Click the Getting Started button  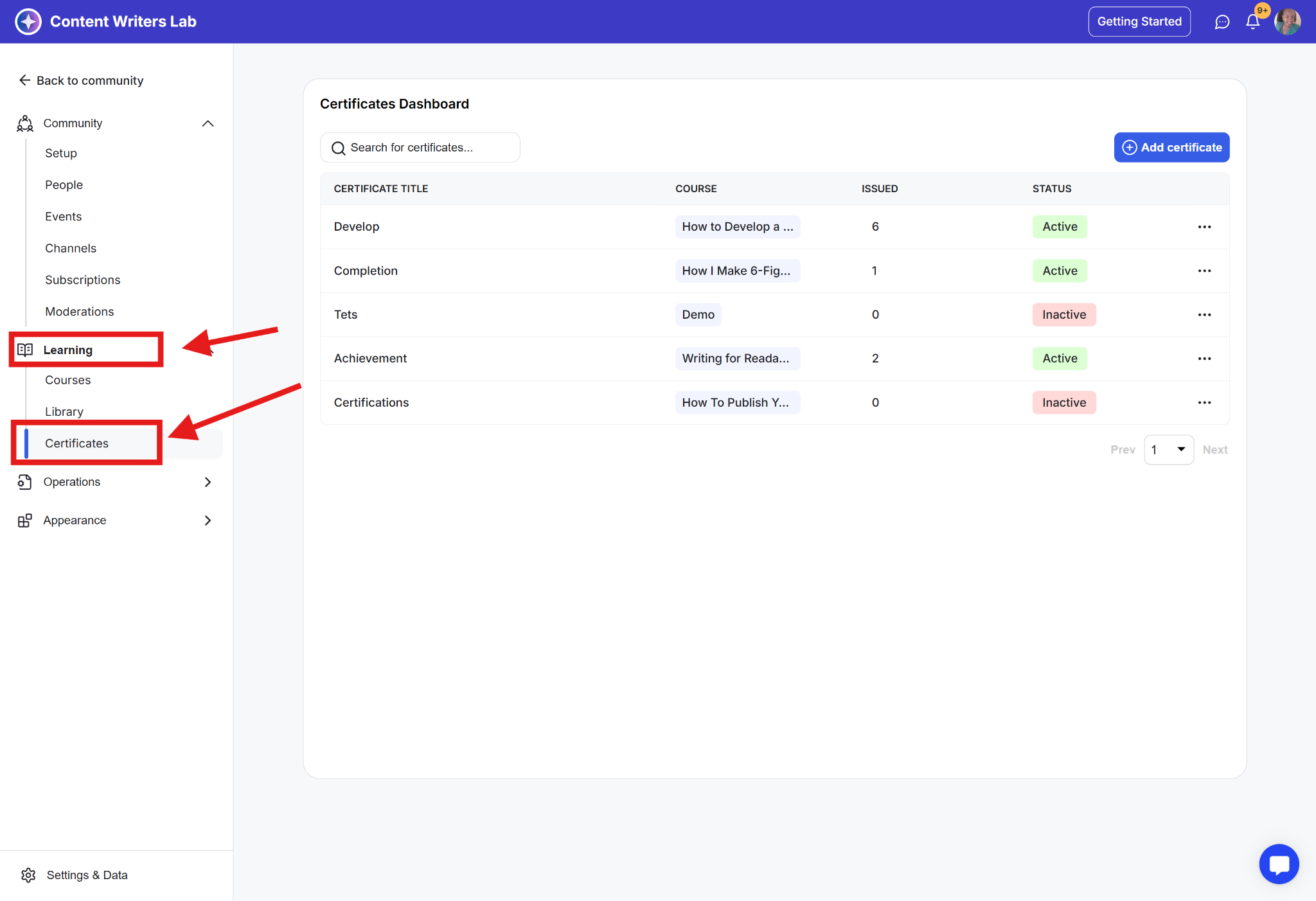[1139, 22]
